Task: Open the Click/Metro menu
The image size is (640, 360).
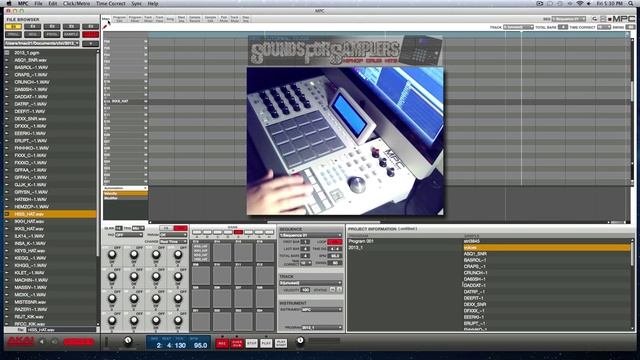Action: click(76, 3)
